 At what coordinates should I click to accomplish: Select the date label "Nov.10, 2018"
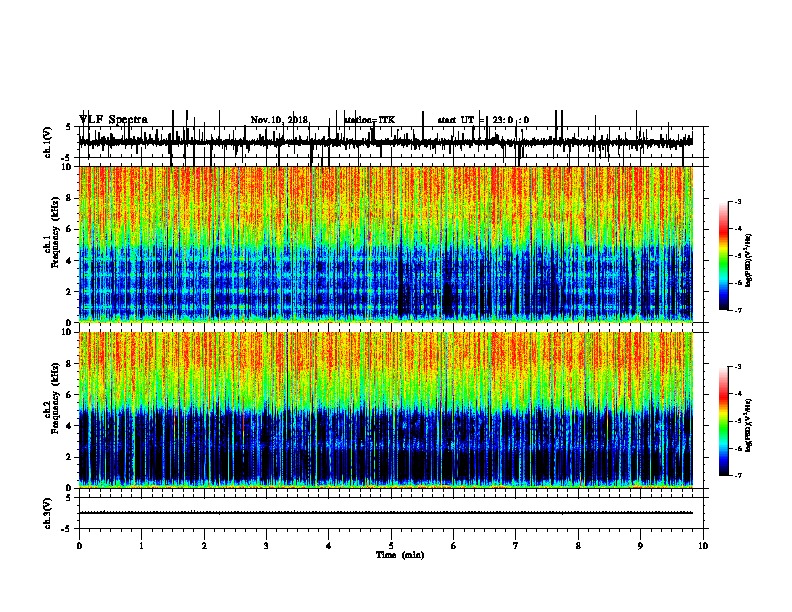(279, 120)
